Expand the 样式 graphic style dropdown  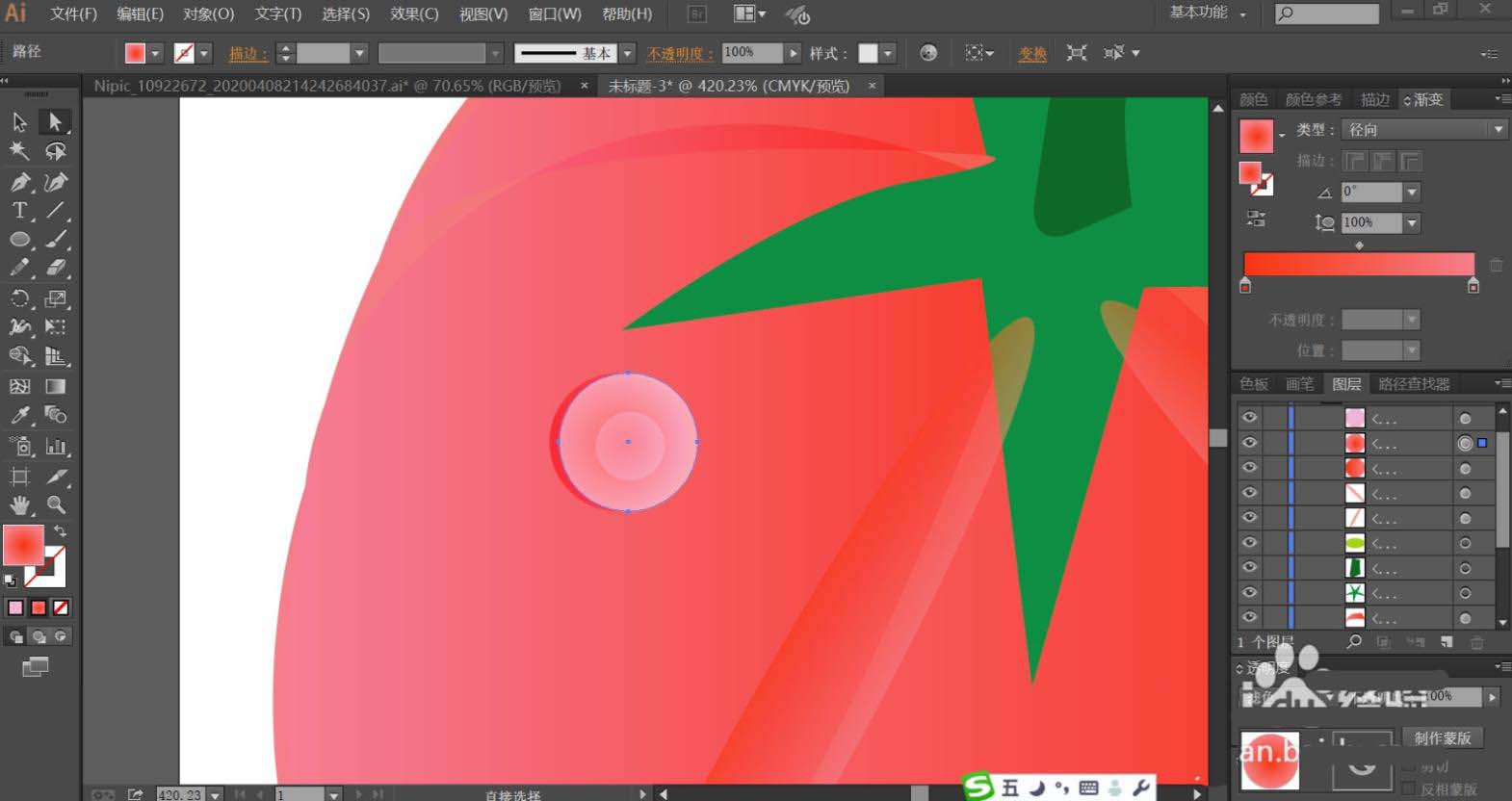coord(888,54)
